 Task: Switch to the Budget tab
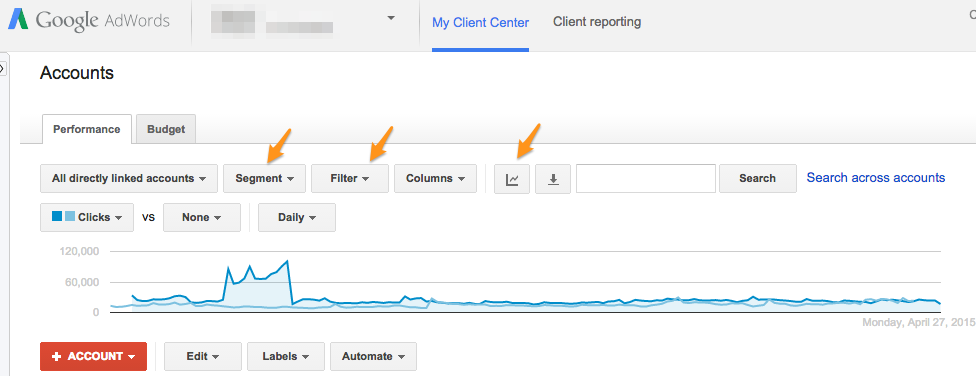point(166,129)
